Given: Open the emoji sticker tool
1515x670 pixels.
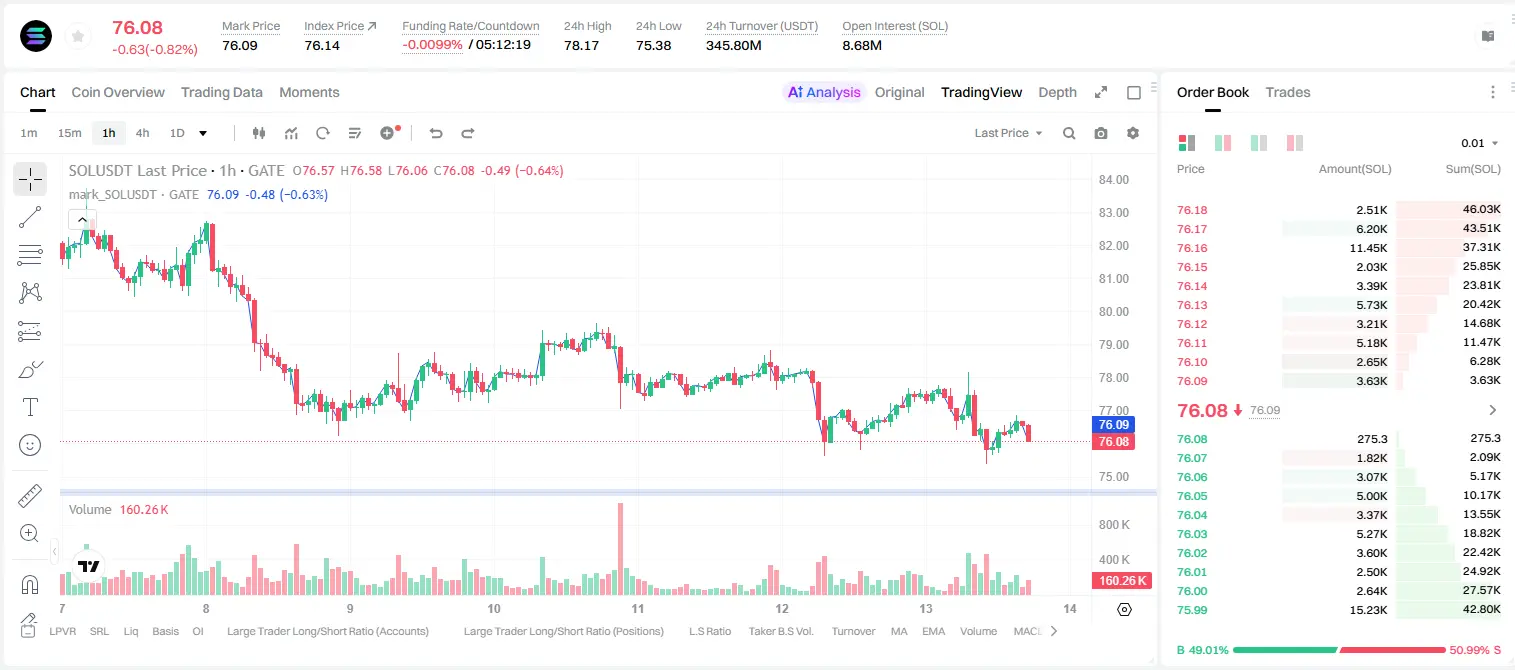Looking at the screenshot, I should [30, 445].
